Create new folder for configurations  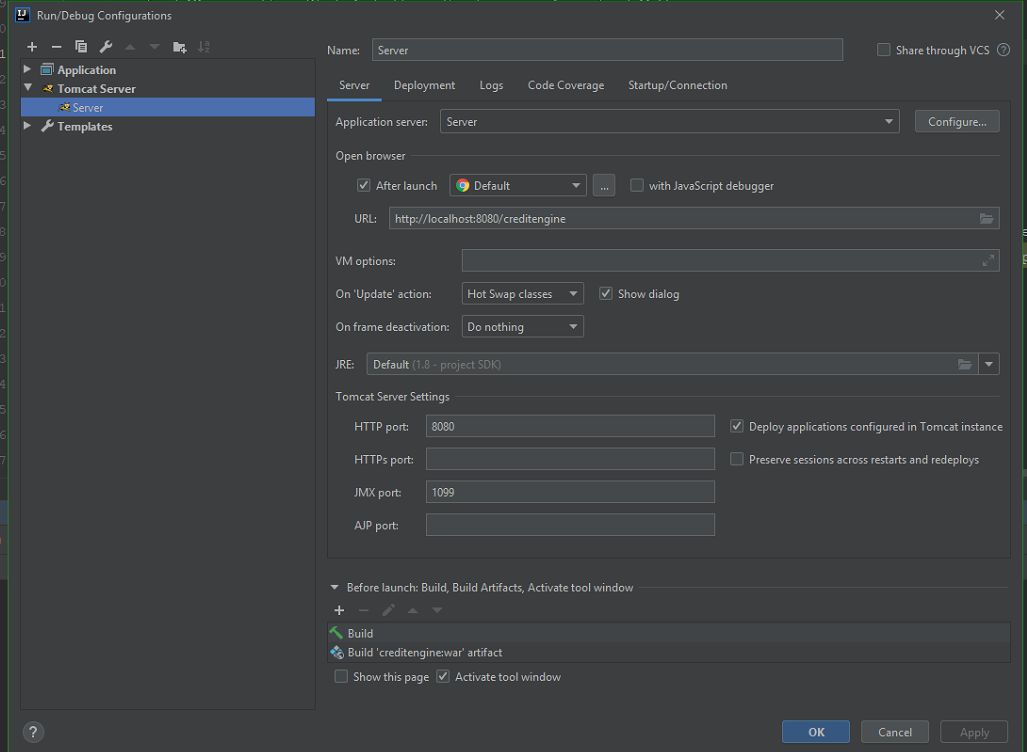179,47
